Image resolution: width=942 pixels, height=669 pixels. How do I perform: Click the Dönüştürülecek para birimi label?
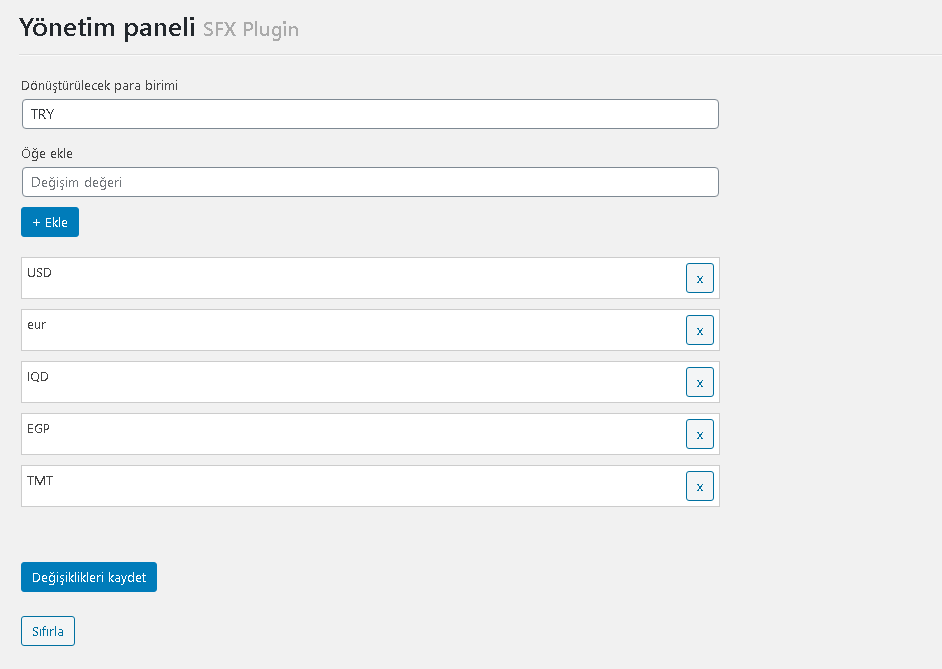pyautogui.click(x=100, y=85)
